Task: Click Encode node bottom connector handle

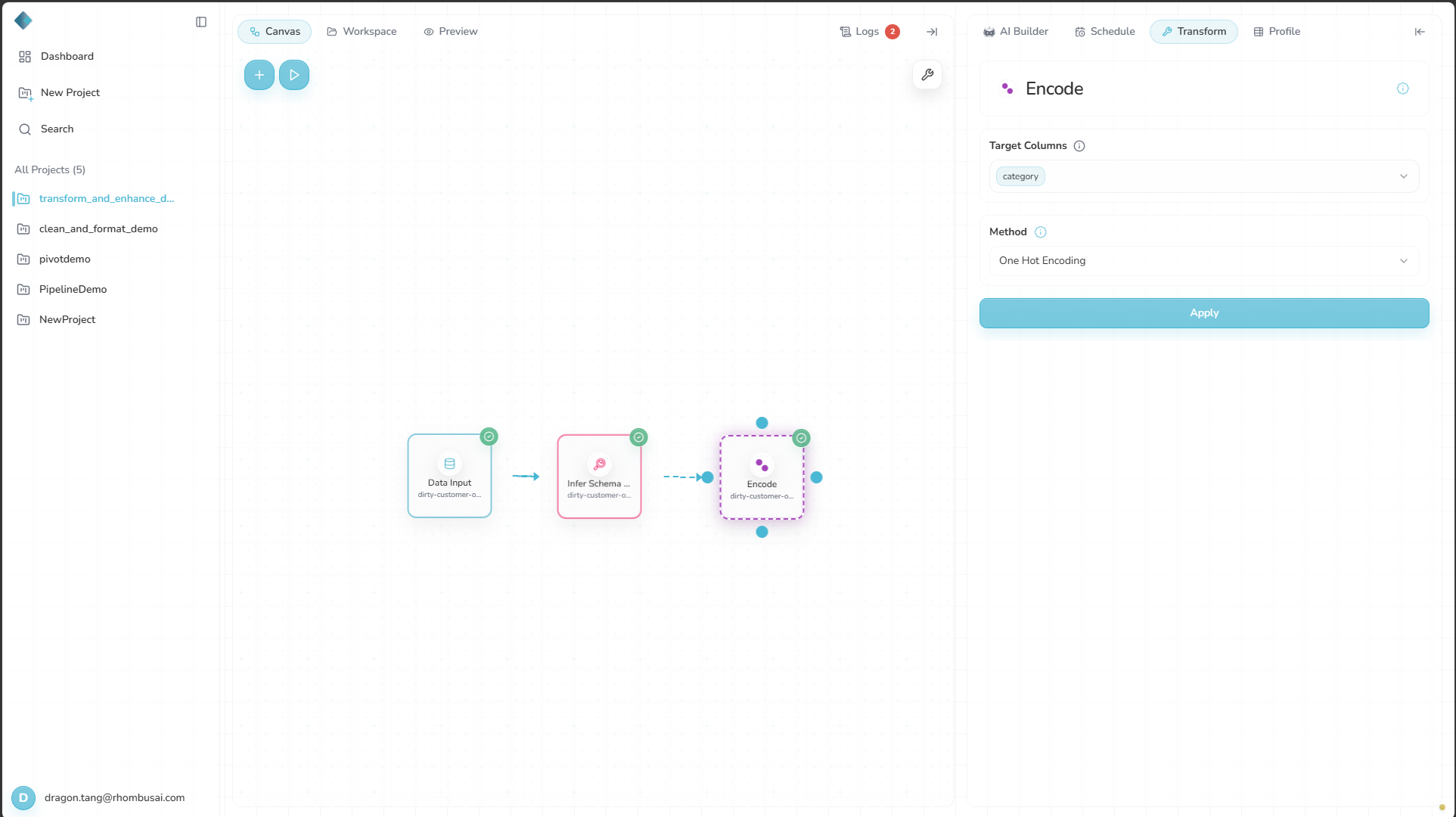Action: tap(762, 532)
